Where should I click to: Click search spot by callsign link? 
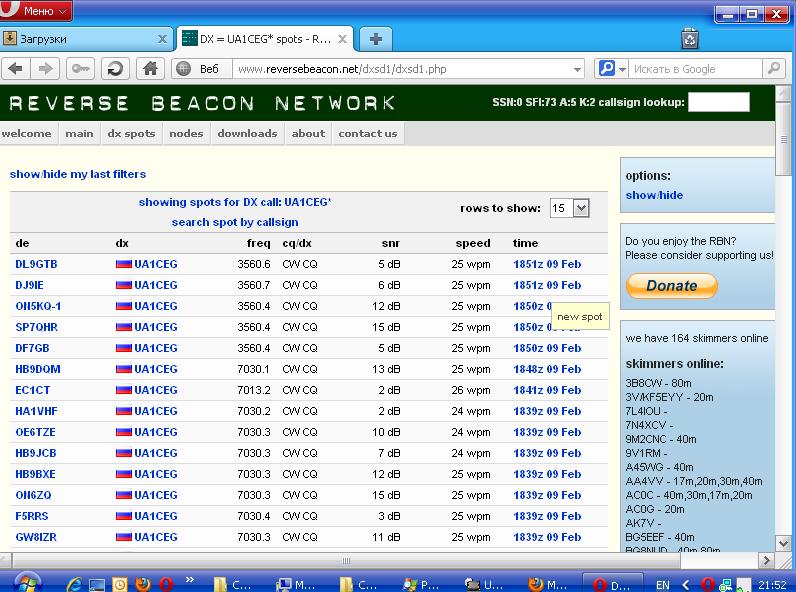pos(235,222)
